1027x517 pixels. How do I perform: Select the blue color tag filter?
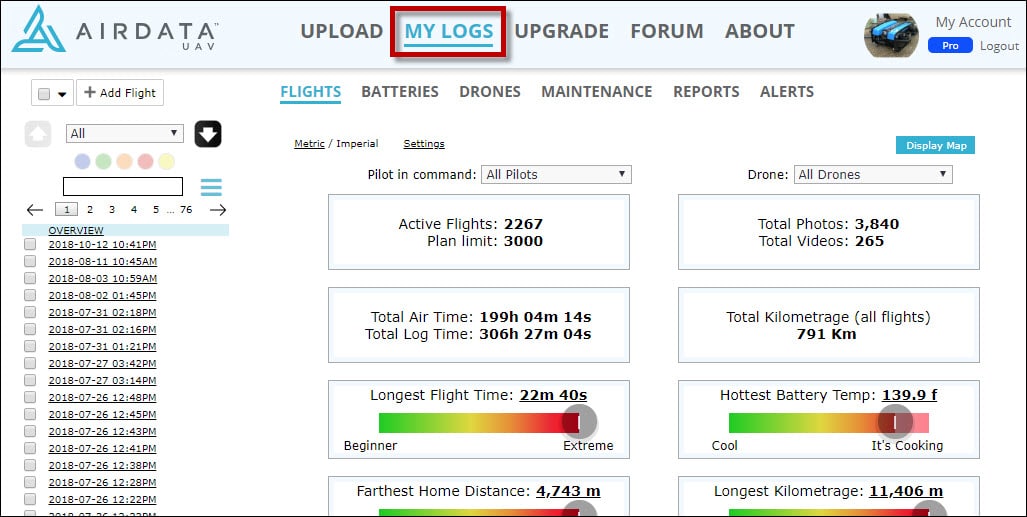[x=83, y=161]
